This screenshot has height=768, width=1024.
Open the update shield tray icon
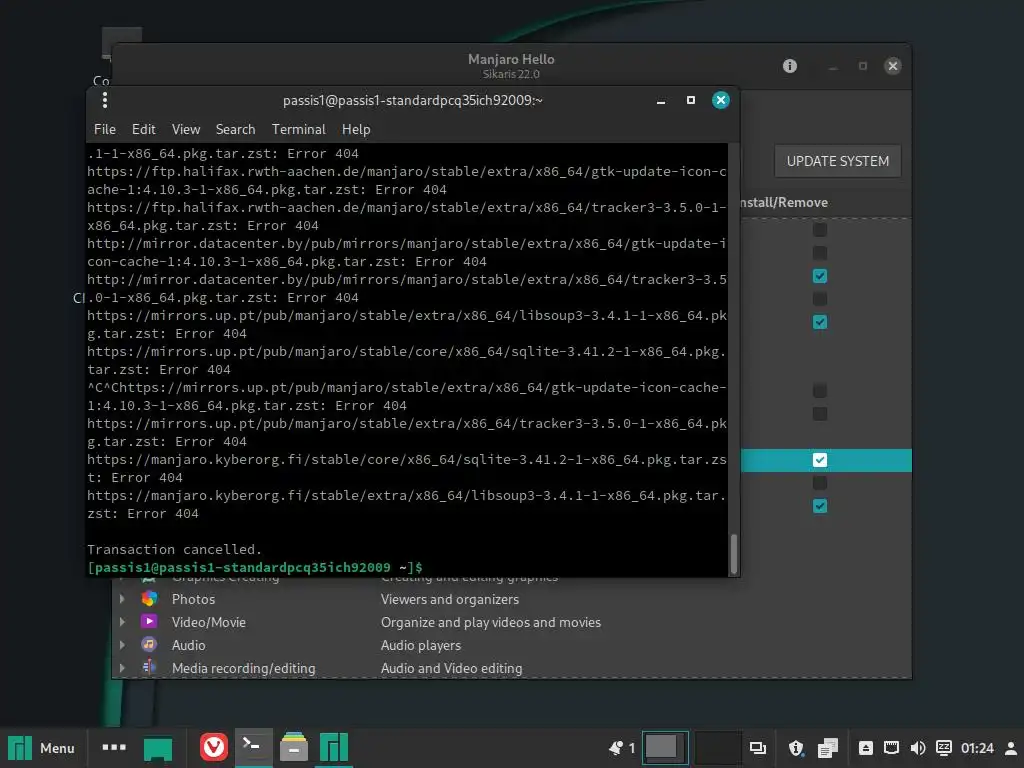point(795,748)
